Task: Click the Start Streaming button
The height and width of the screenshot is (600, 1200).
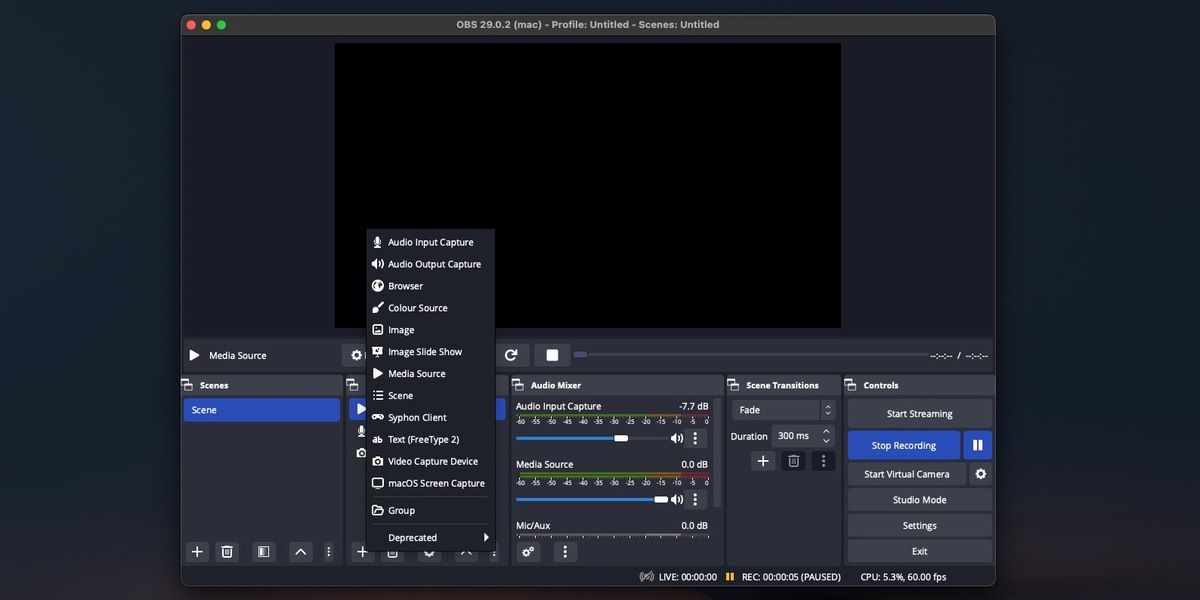Action: click(919, 414)
